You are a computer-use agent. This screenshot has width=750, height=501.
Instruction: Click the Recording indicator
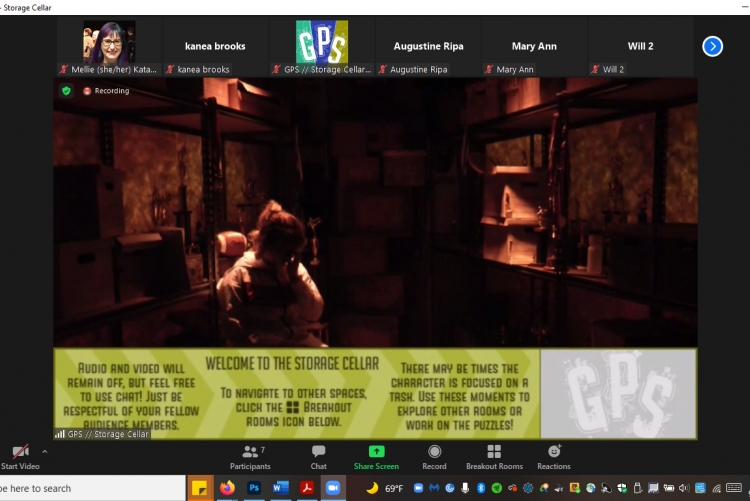tap(106, 91)
